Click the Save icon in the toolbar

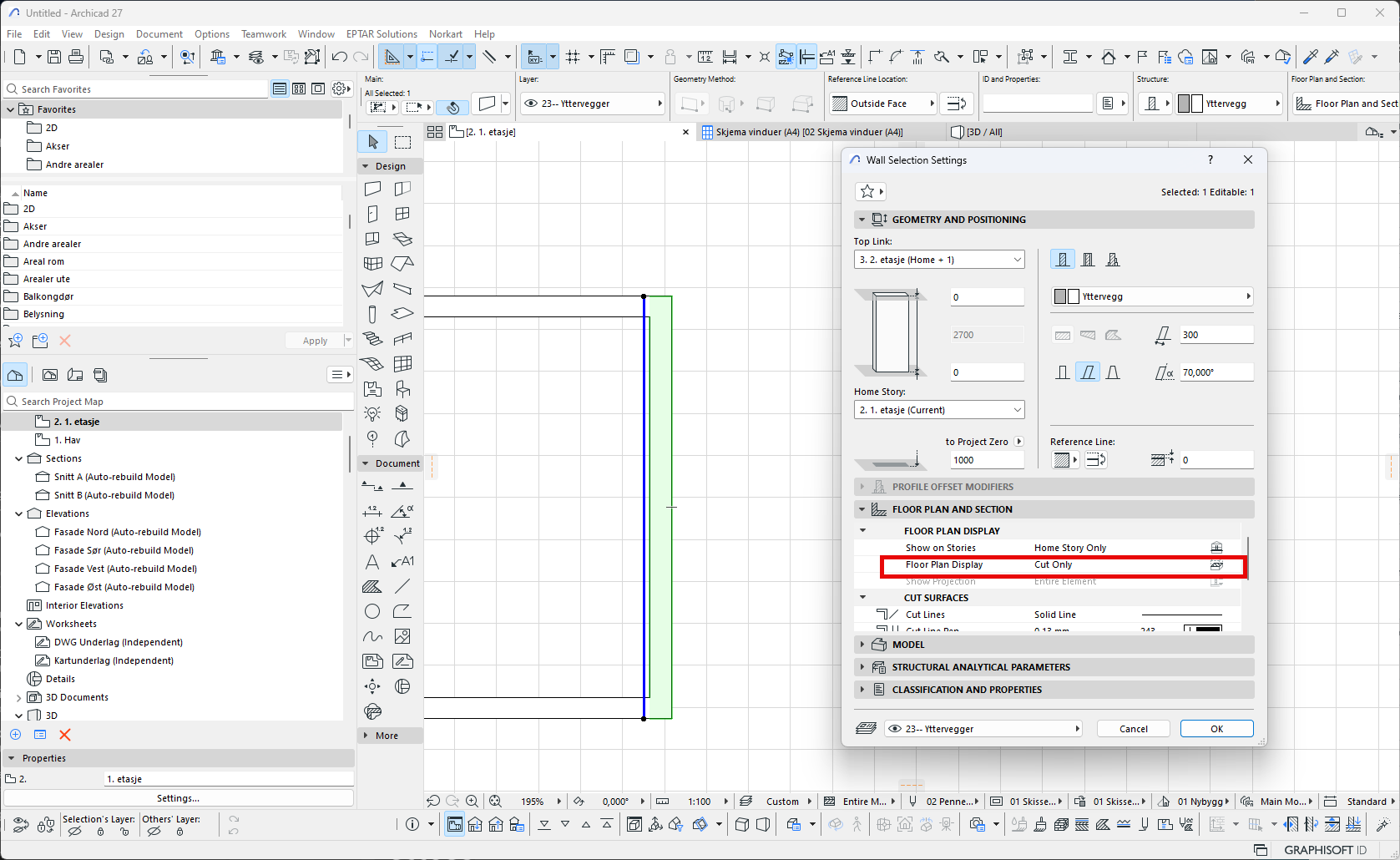54,57
